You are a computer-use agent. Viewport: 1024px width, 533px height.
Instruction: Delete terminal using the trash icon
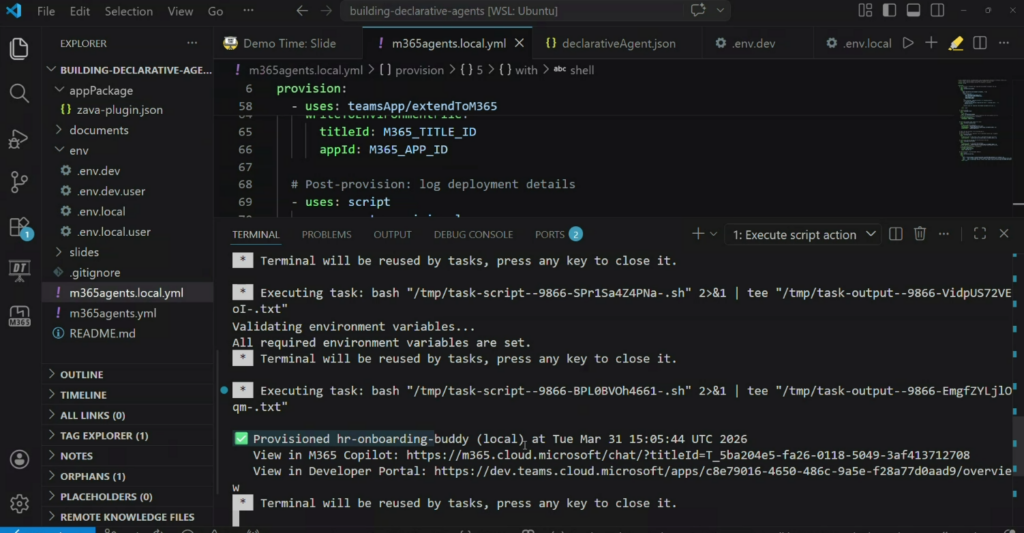[x=920, y=234]
